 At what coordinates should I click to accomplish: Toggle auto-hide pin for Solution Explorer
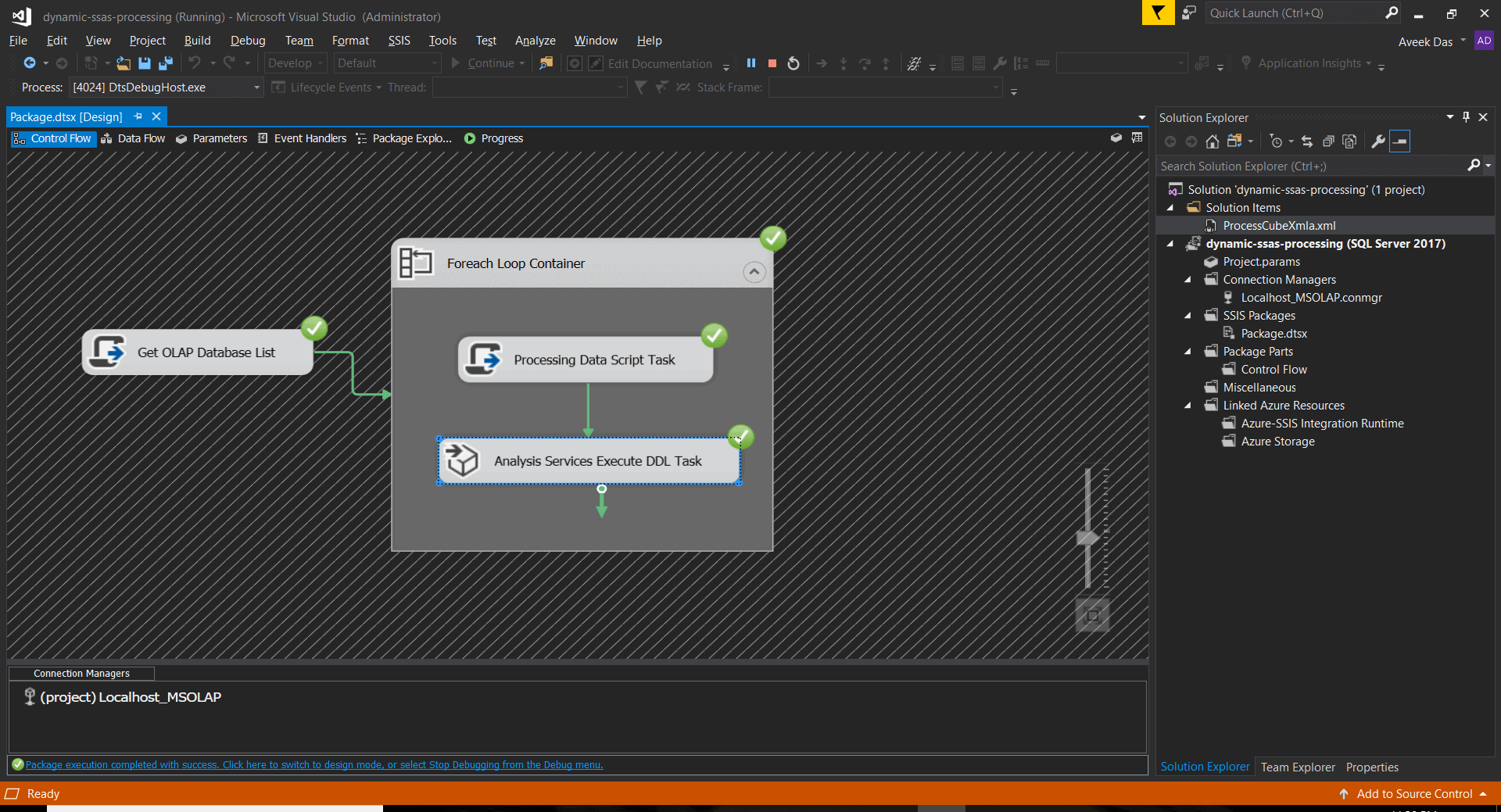click(x=1466, y=117)
